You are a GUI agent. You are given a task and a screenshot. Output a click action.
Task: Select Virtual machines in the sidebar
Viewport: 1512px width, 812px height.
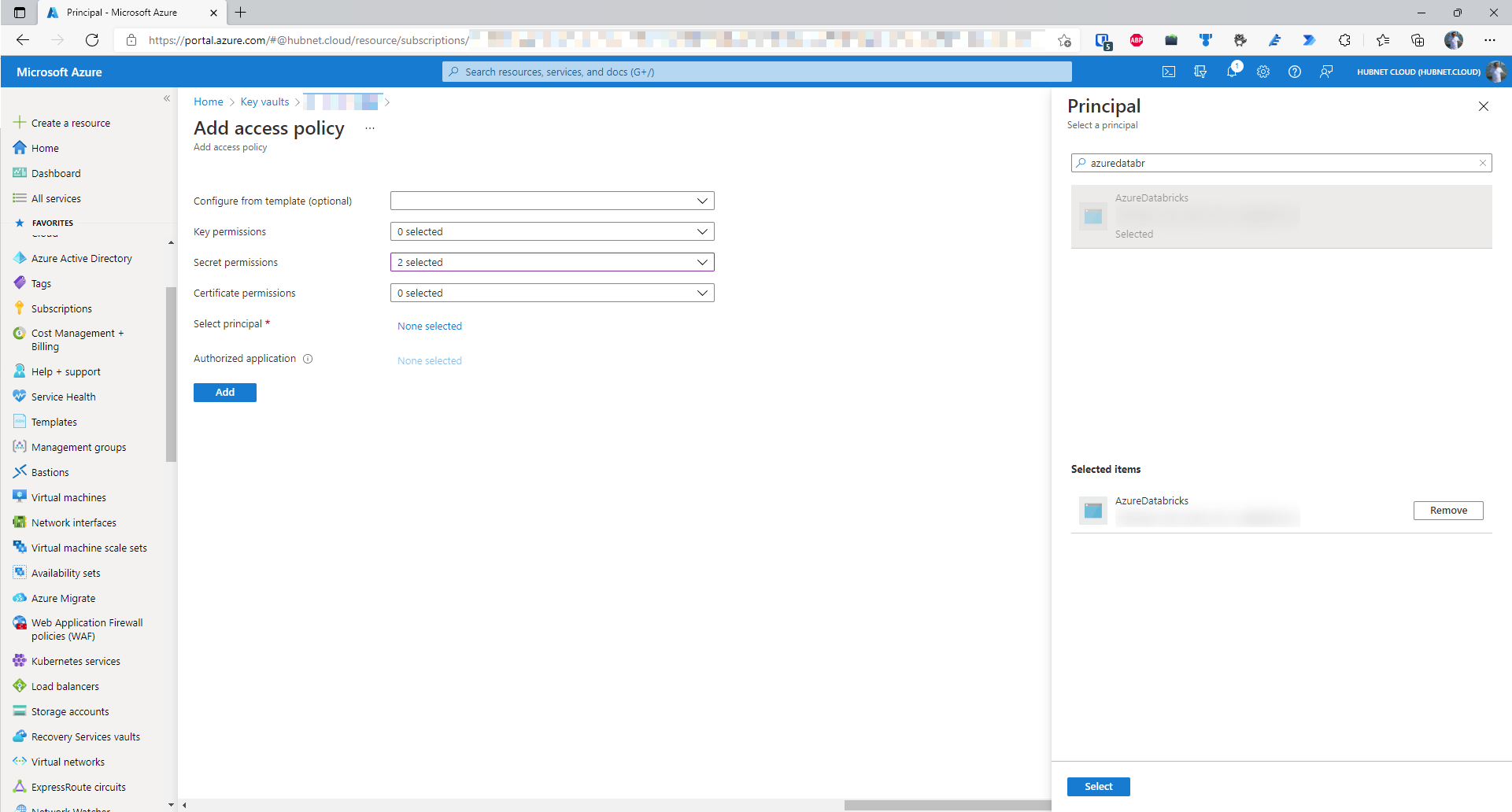click(x=68, y=496)
